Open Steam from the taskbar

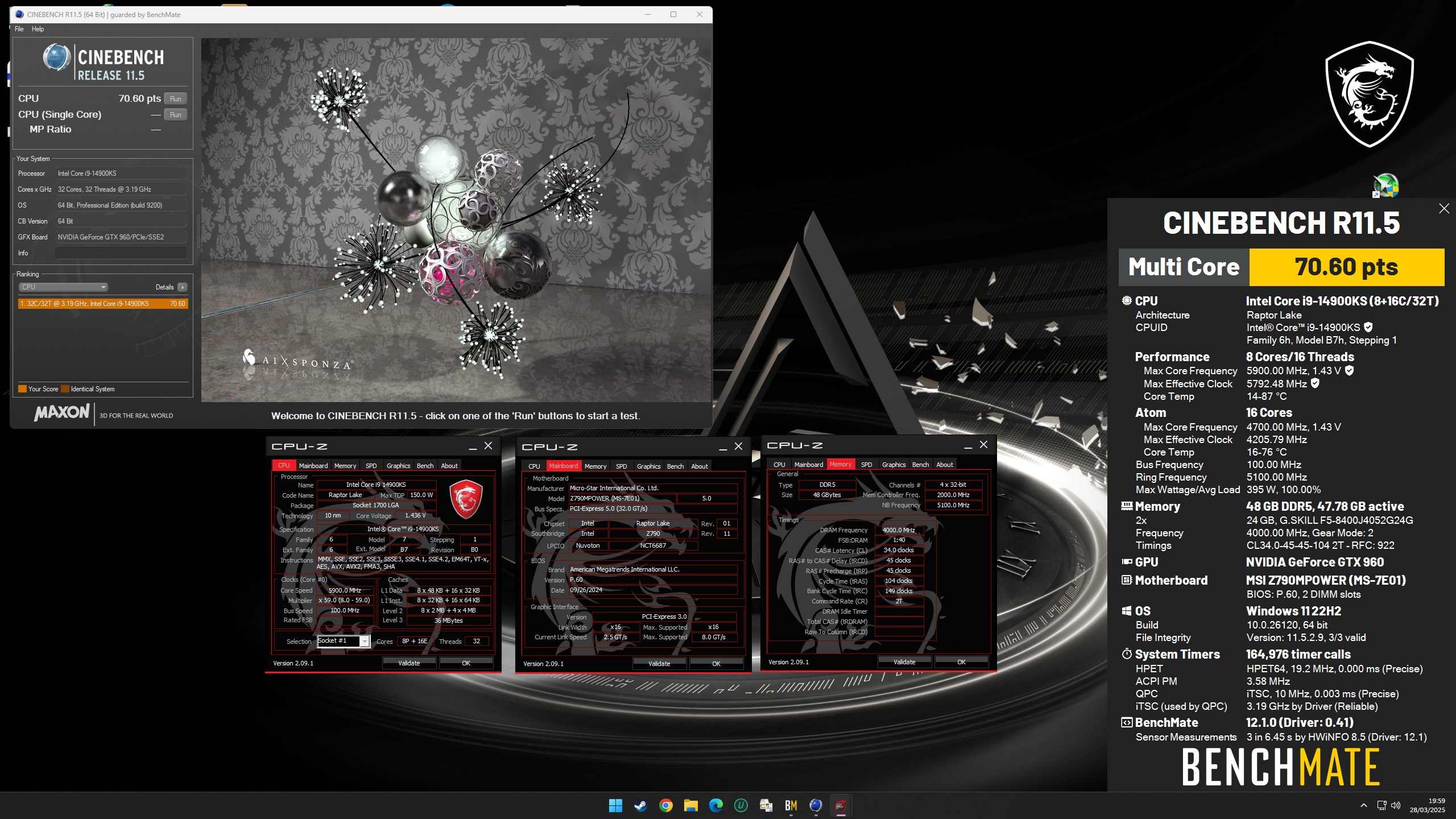click(x=640, y=805)
